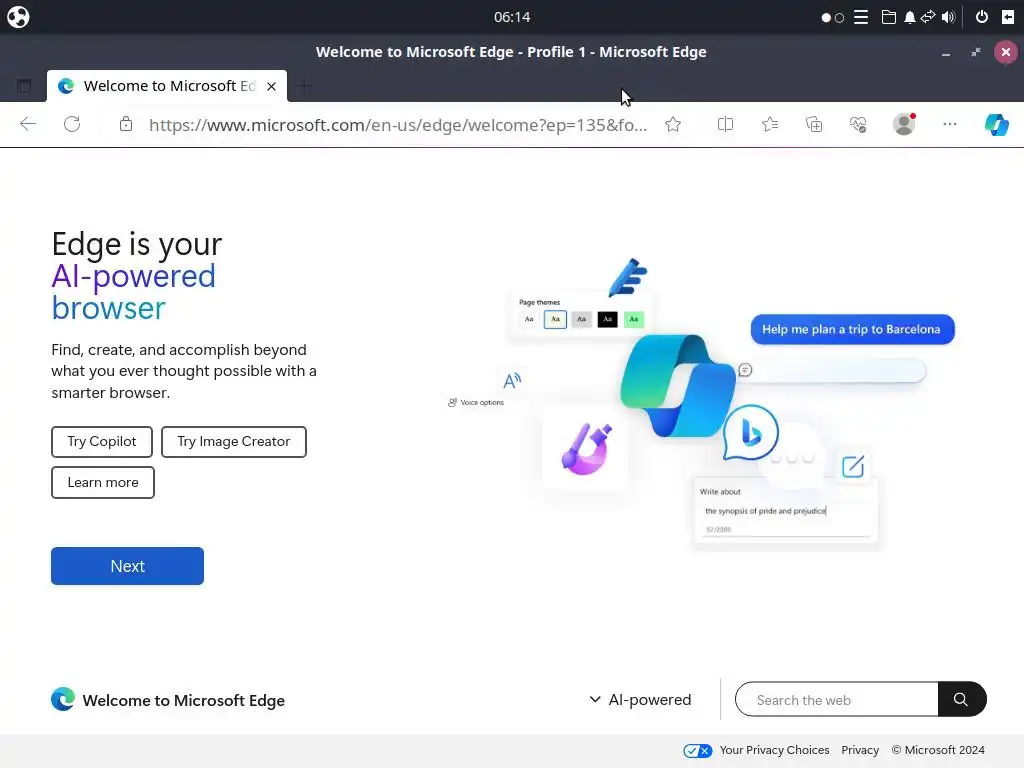Viewport: 1024px width, 768px height.
Task: Select the green page theme swatch
Action: (633, 319)
